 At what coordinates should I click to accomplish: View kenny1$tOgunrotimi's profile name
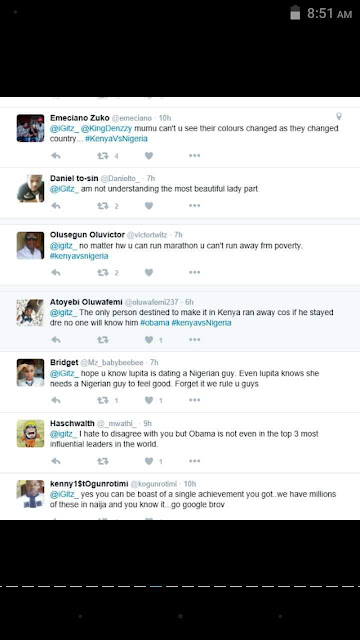(88, 484)
